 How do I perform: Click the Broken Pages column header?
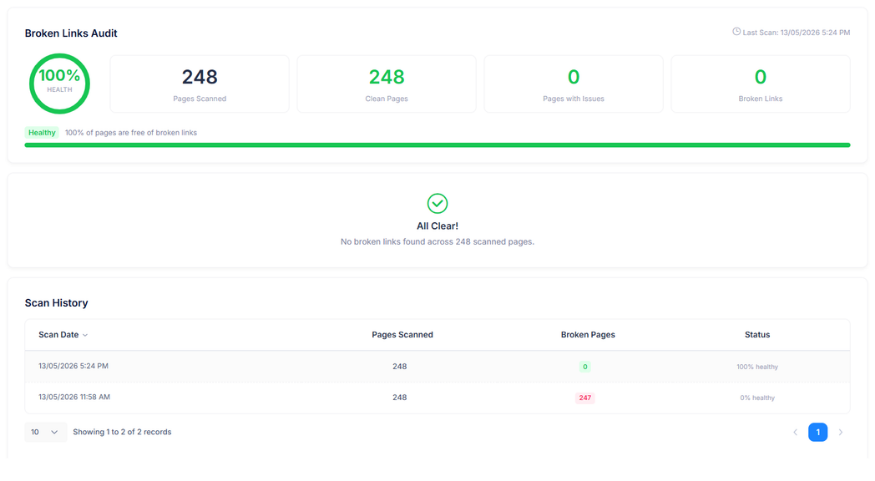coord(588,335)
